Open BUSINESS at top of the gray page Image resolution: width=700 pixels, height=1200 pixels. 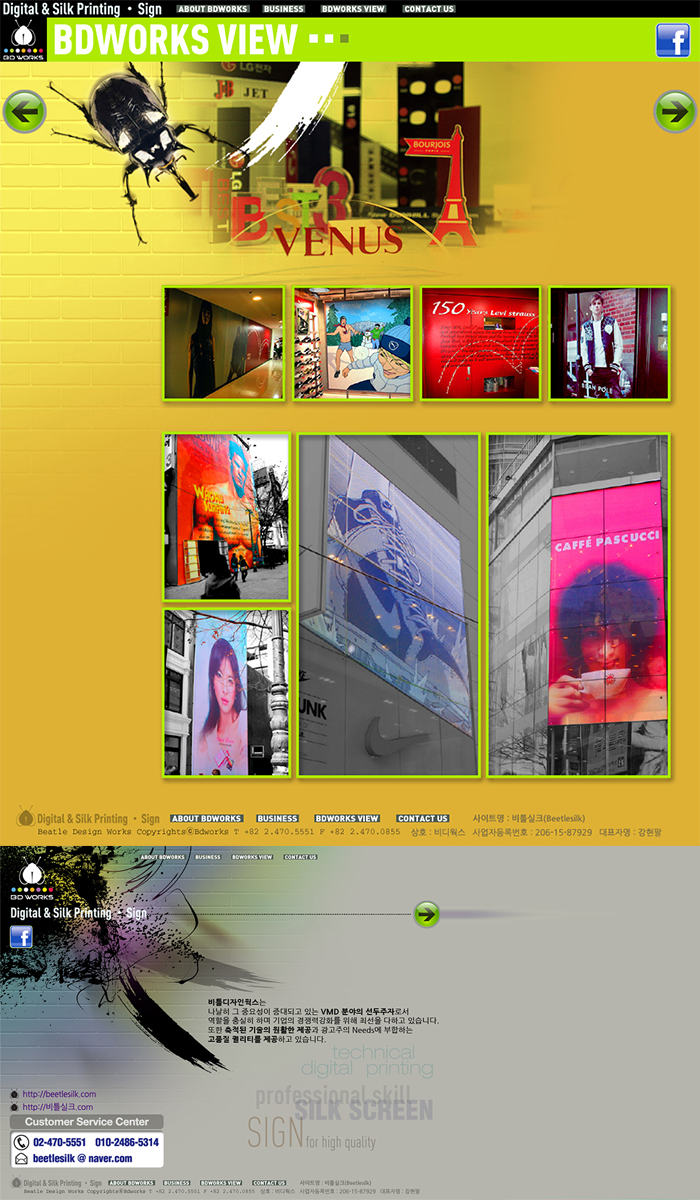click(x=208, y=857)
